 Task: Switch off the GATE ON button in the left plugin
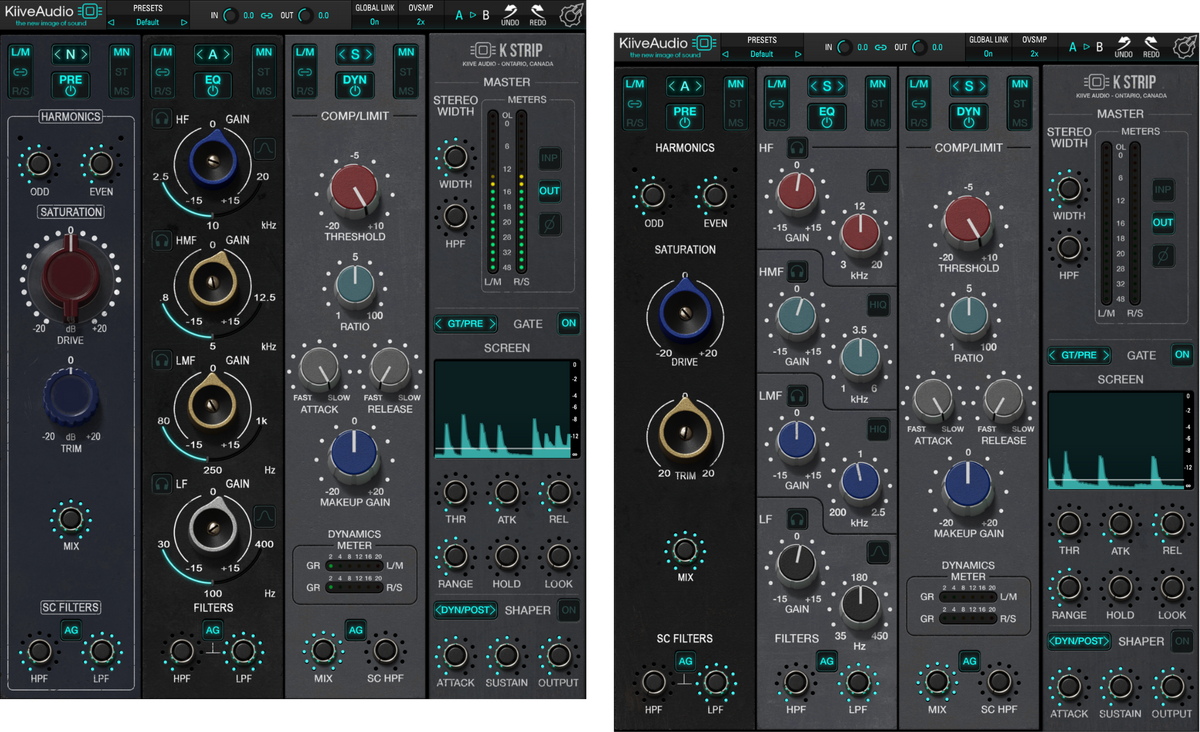tap(569, 324)
